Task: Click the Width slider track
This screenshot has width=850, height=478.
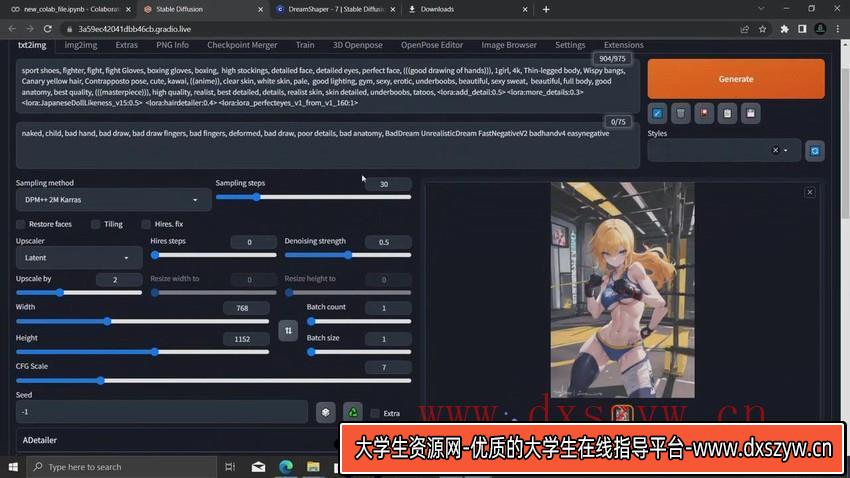Action: pos(143,321)
